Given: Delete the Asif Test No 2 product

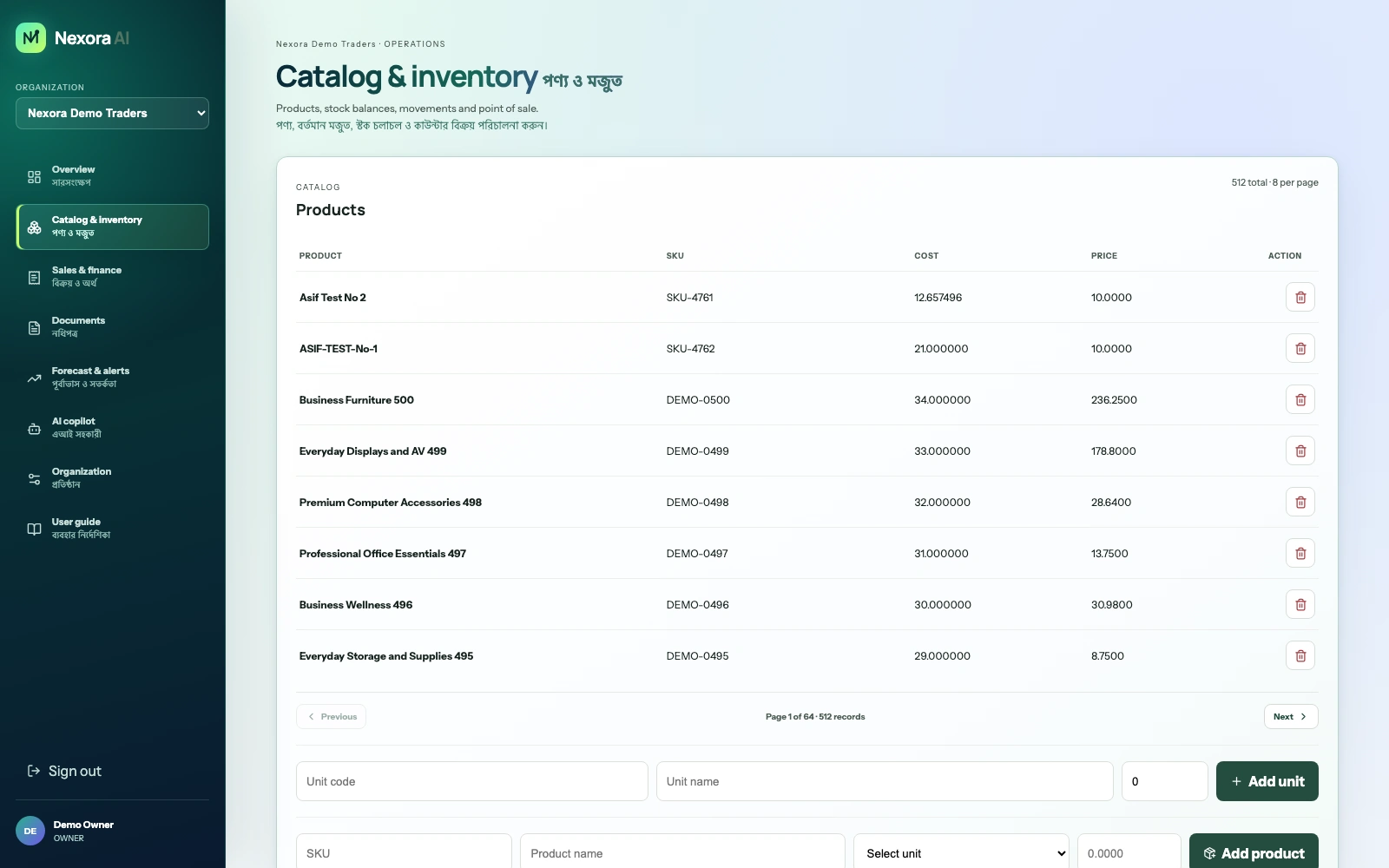Looking at the screenshot, I should [x=1300, y=297].
